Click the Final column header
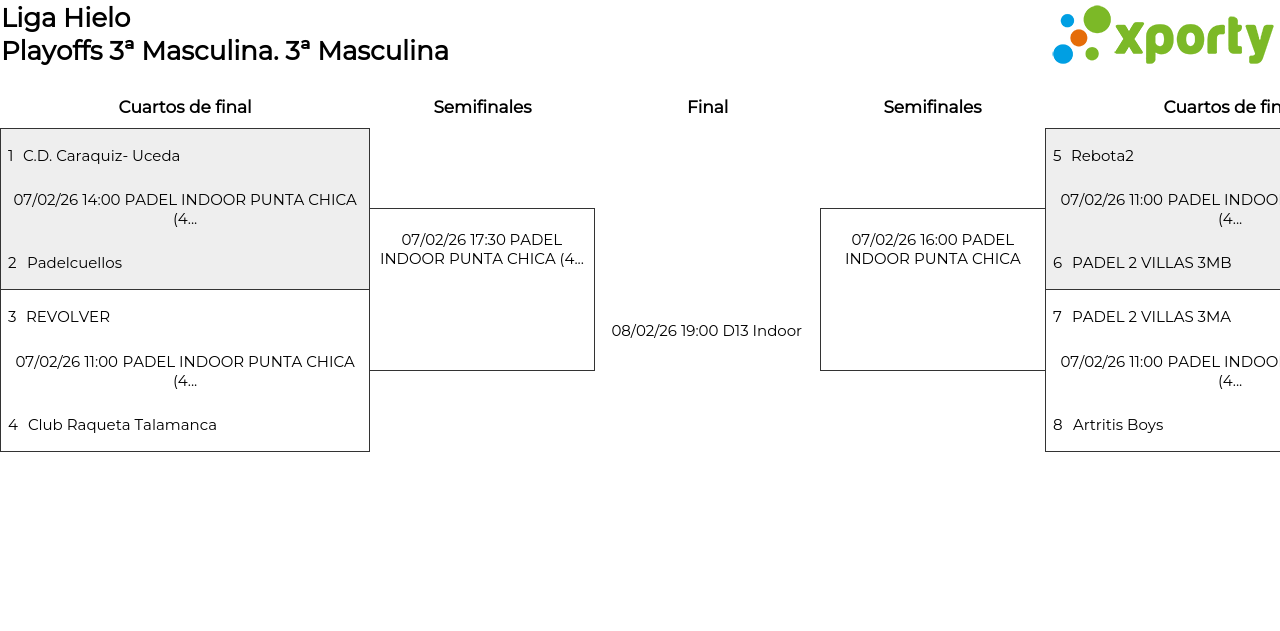Image resolution: width=1280 pixels, height=631 pixels. coord(707,107)
